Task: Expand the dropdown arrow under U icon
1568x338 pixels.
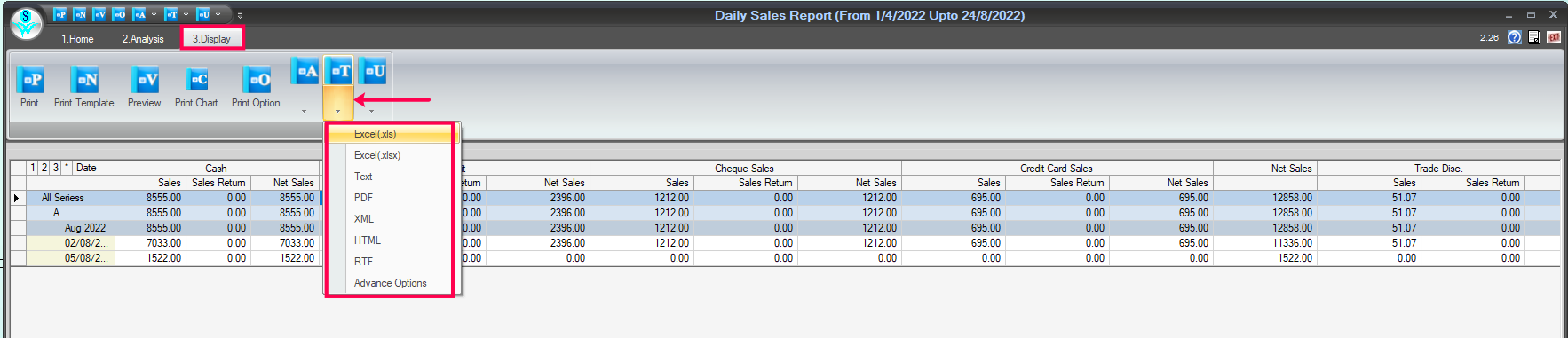Action: pos(371,112)
